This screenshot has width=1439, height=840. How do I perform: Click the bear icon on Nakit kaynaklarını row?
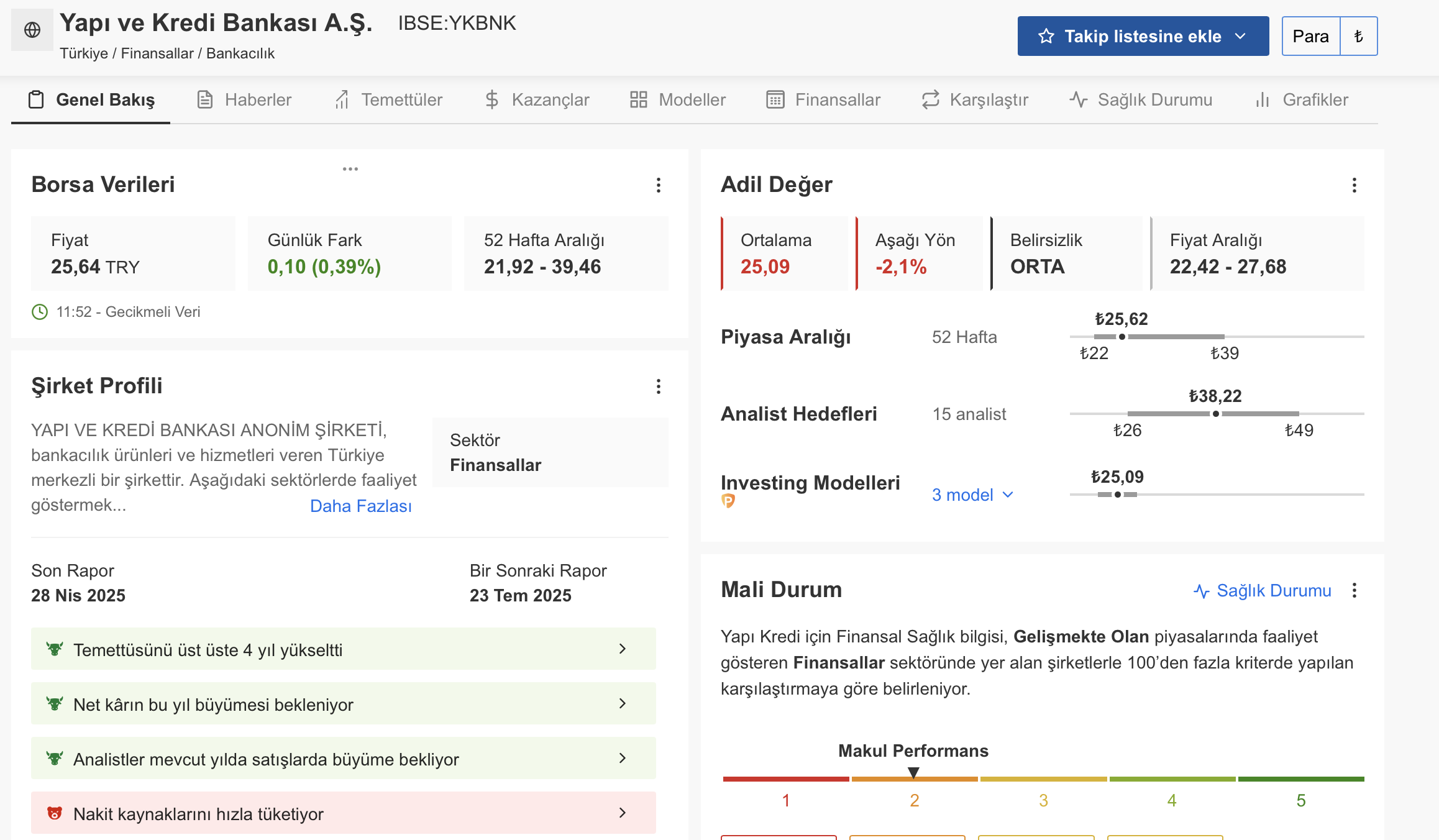point(55,813)
